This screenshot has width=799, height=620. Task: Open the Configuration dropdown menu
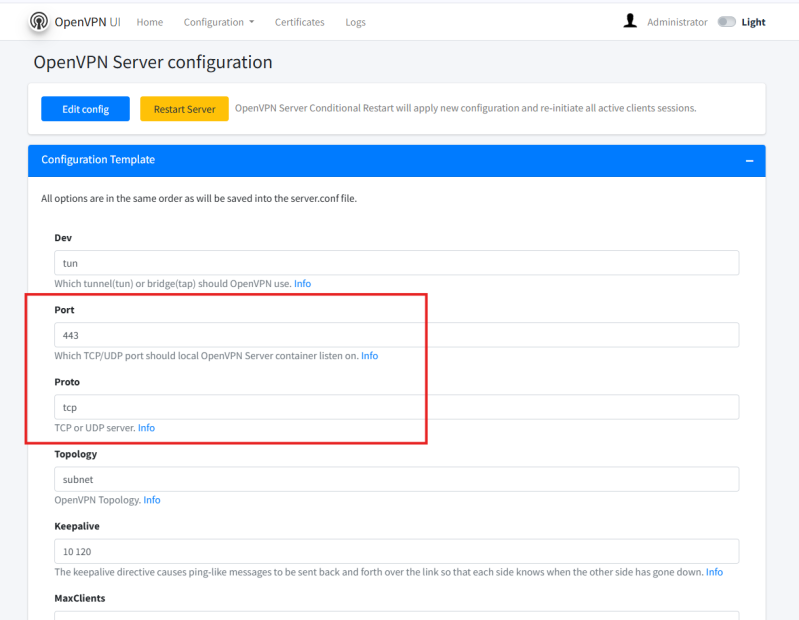(x=219, y=22)
